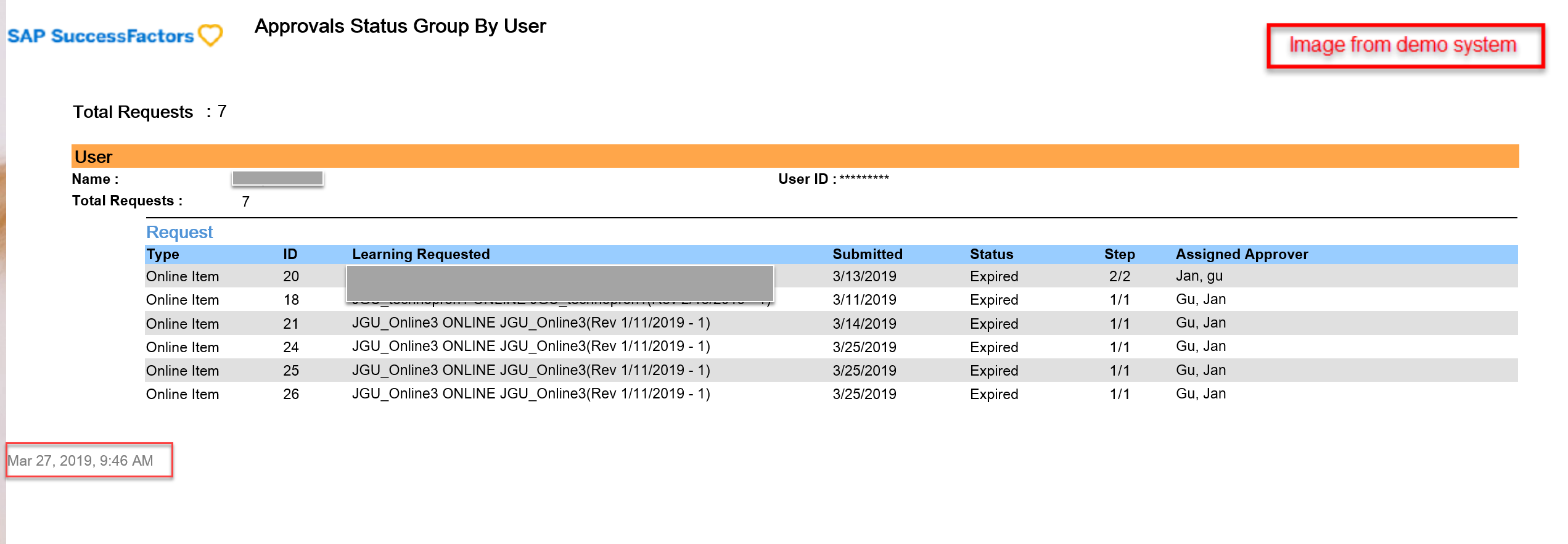Viewport: 1568px width, 544px height.
Task: Select the request row with ID 20
Action: tap(831, 276)
